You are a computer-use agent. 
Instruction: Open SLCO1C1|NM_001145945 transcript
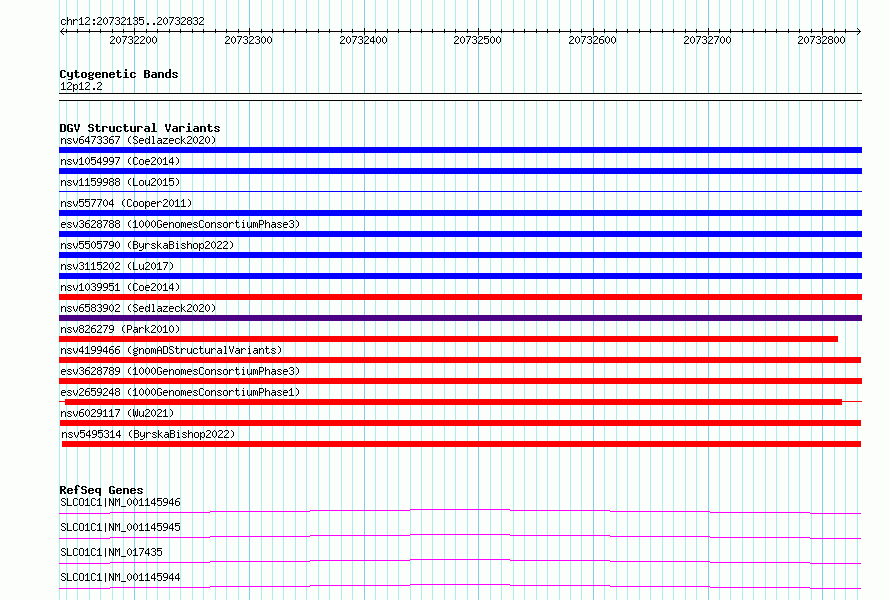(120, 527)
